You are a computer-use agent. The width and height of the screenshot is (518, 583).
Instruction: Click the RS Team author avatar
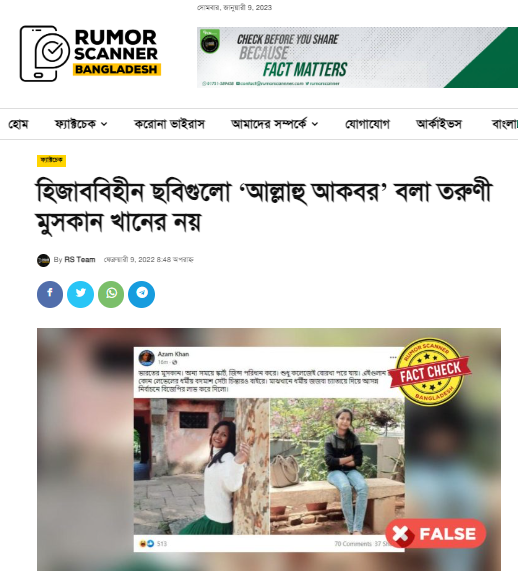tap(44, 260)
